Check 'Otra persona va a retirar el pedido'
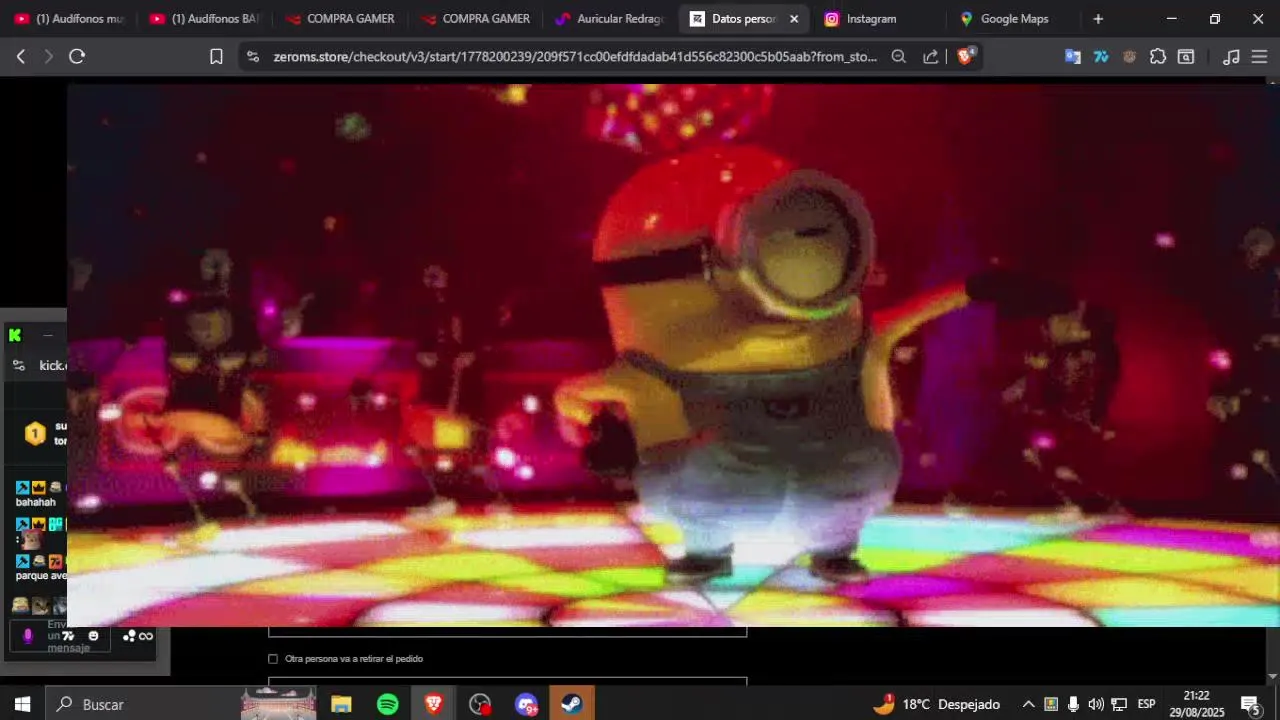 click(273, 659)
